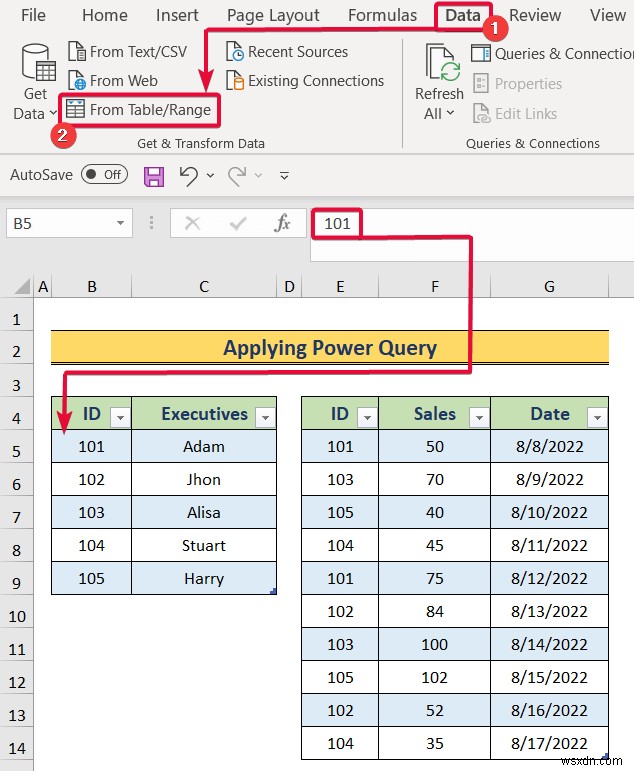This screenshot has height=771, width=634.
Task: Toggle AutoSave switch
Action: [x=105, y=175]
